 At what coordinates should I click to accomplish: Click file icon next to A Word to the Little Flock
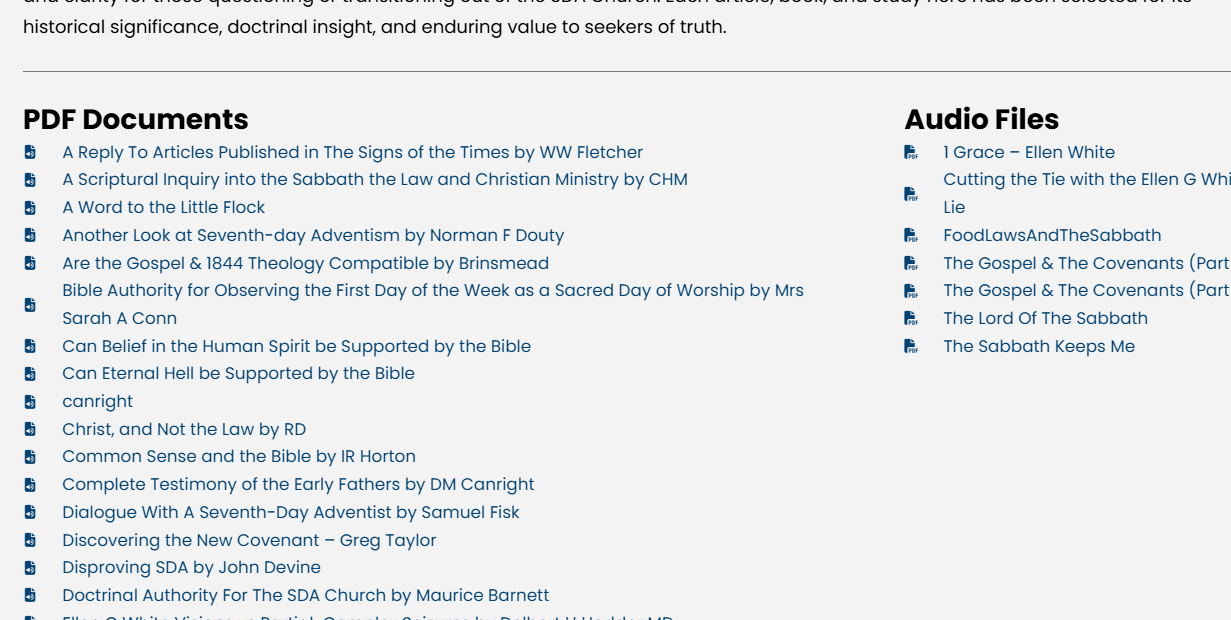click(x=30, y=208)
